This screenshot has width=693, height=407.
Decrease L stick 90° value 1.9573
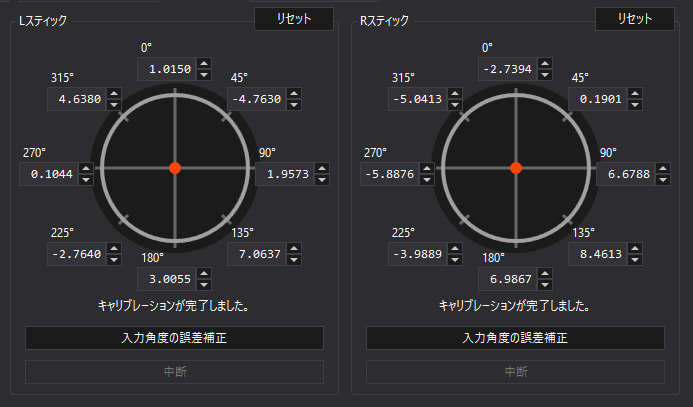click(322, 180)
